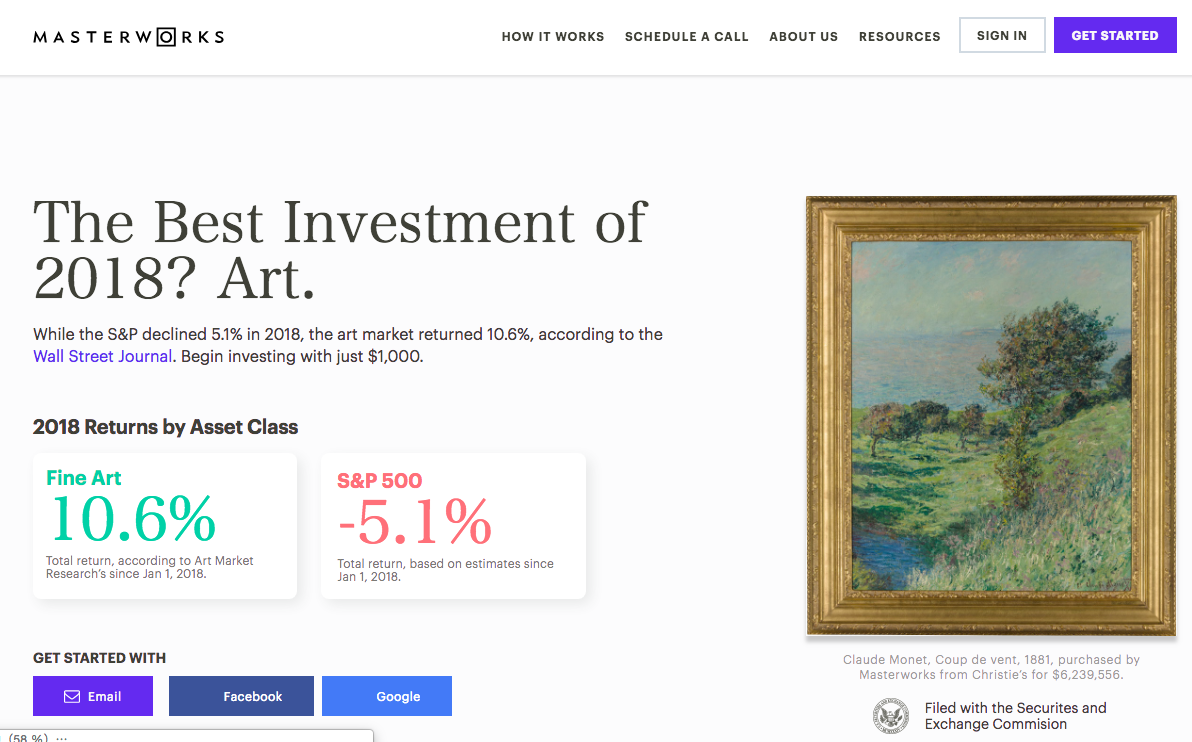The height and width of the screenshot is (742, 1192).
Task: Click the Masterworks logo
Action: click(128, 37)
